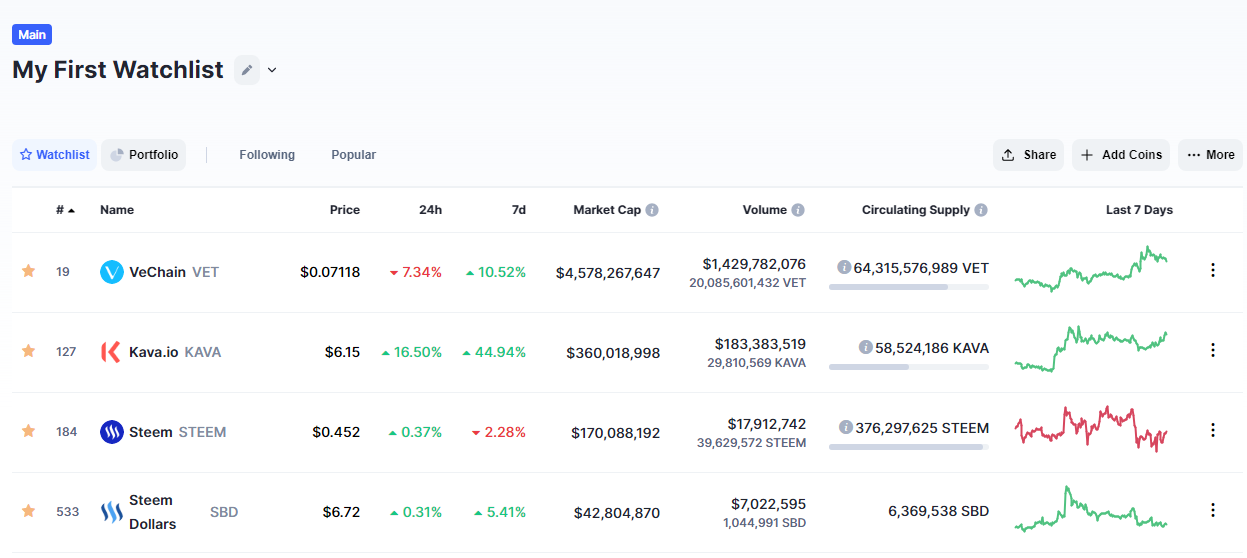Click the Steem Dollars coin logo

coord(112,512)
